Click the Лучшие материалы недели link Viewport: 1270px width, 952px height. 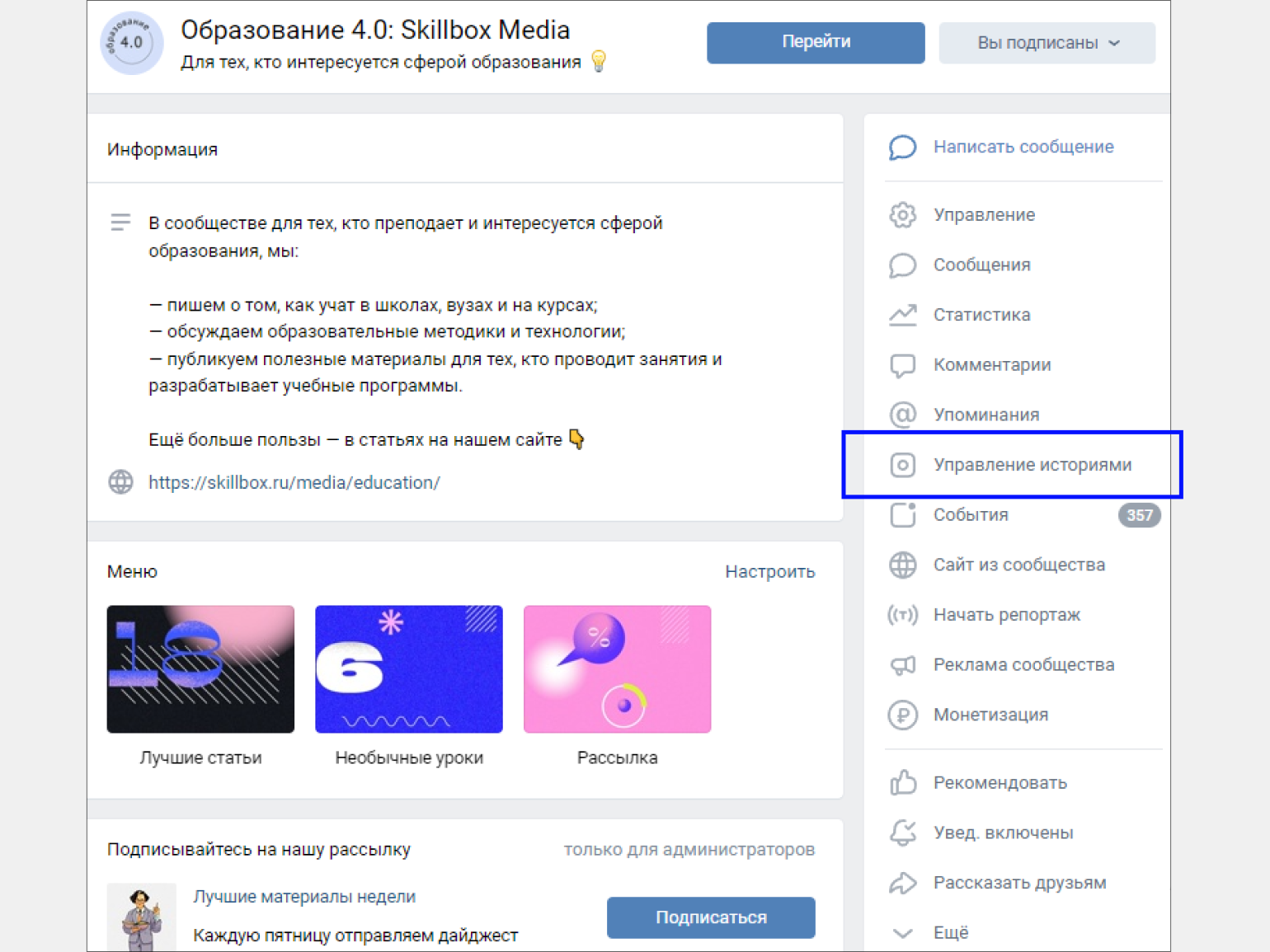[304, 897]
